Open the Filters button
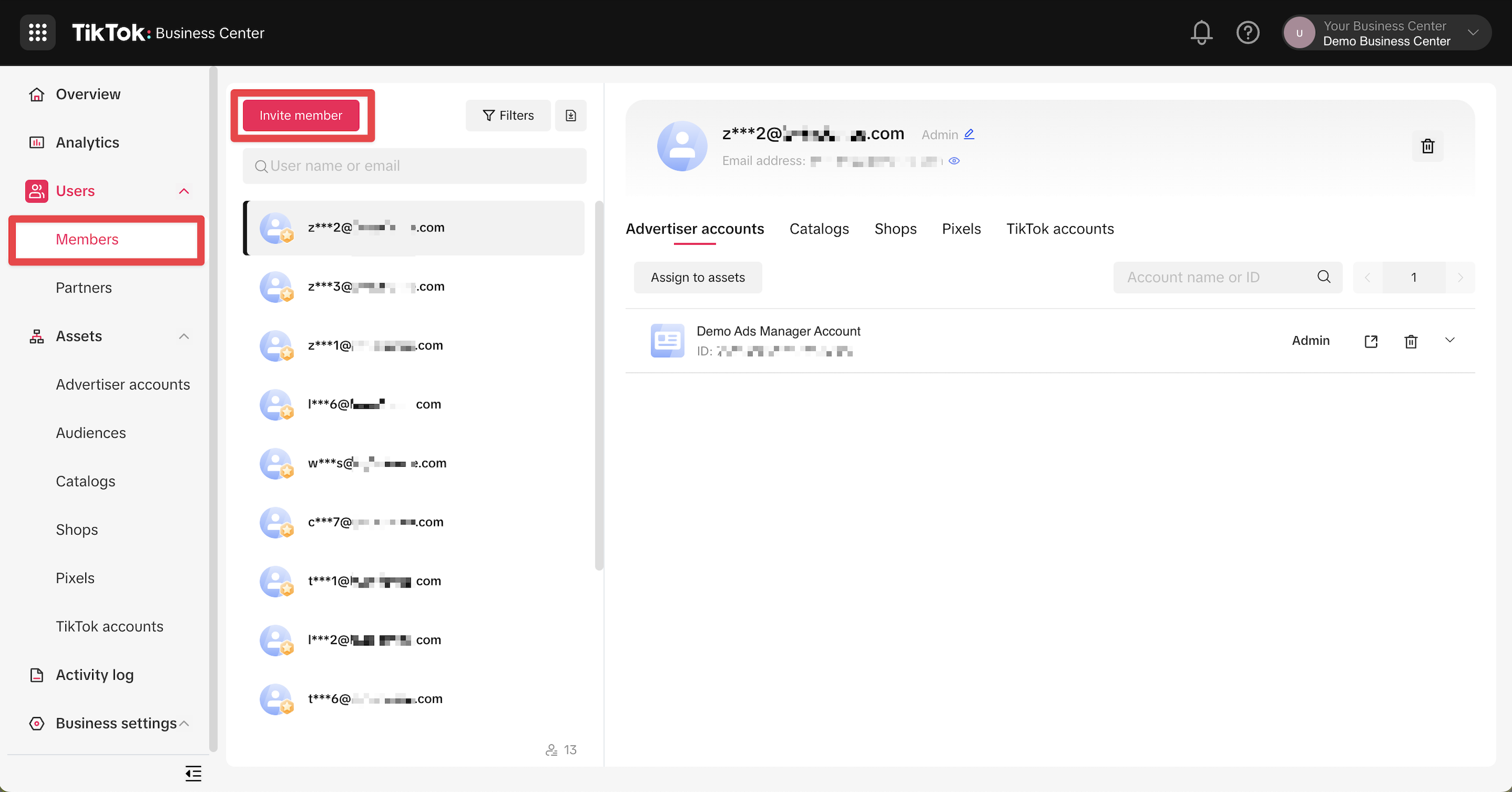 [508, 115]
